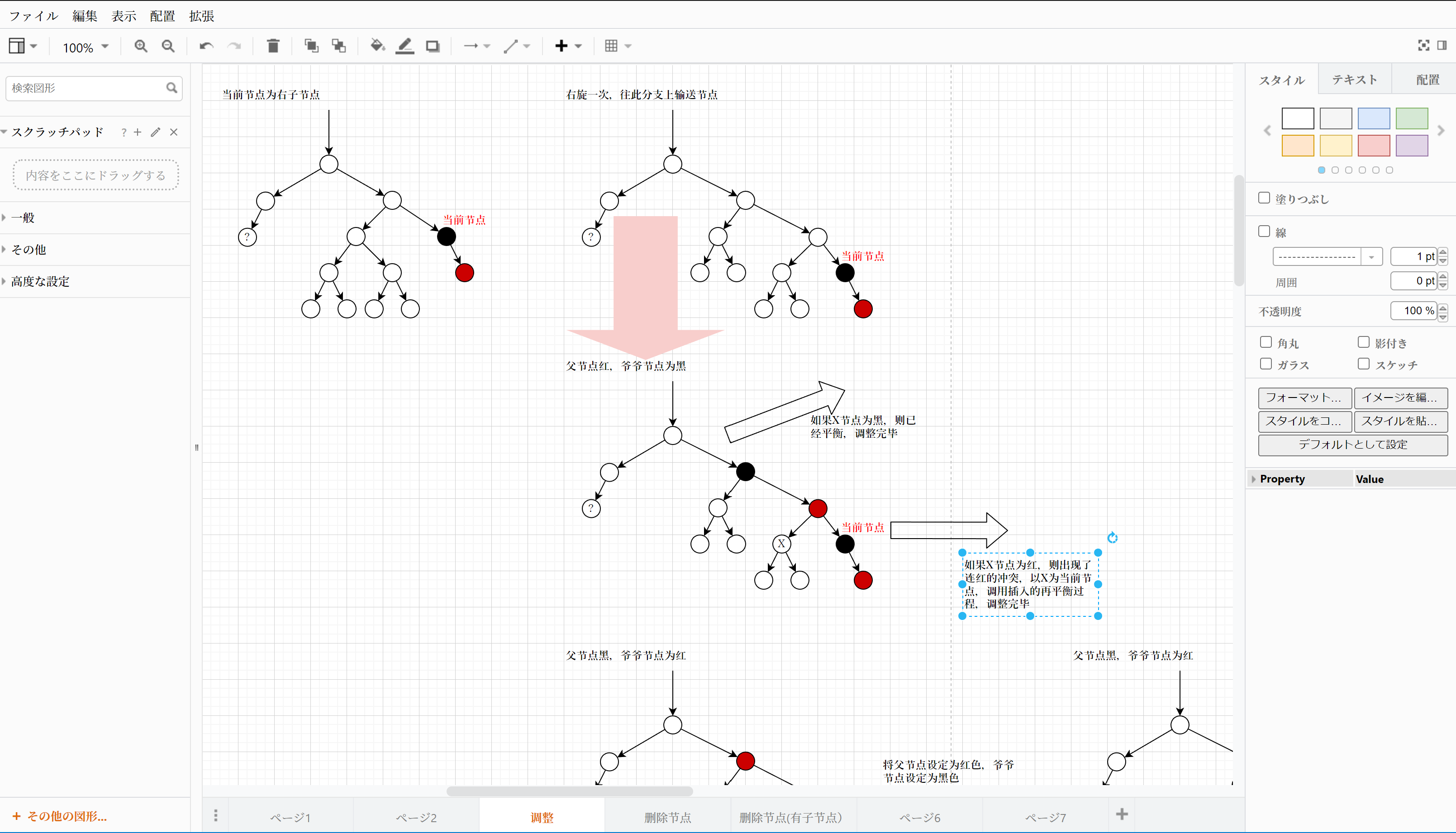Click the line color pencil icon
Screen dimensions: 1456x833
coord(404,46)
